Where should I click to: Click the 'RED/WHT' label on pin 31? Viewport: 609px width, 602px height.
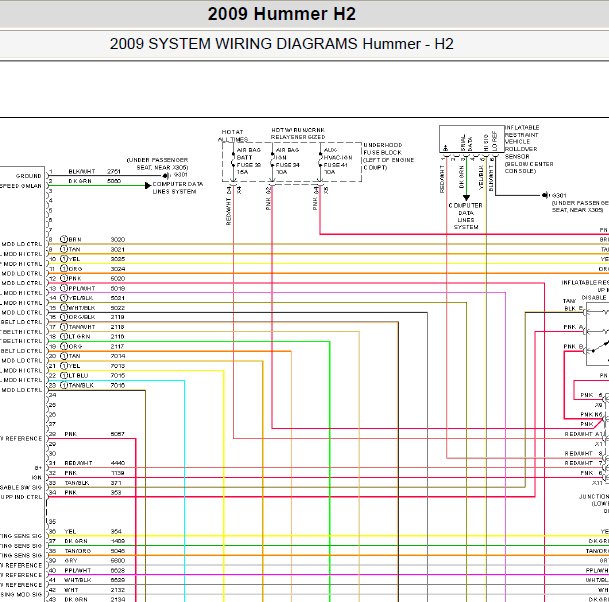[x=78, y=463]
